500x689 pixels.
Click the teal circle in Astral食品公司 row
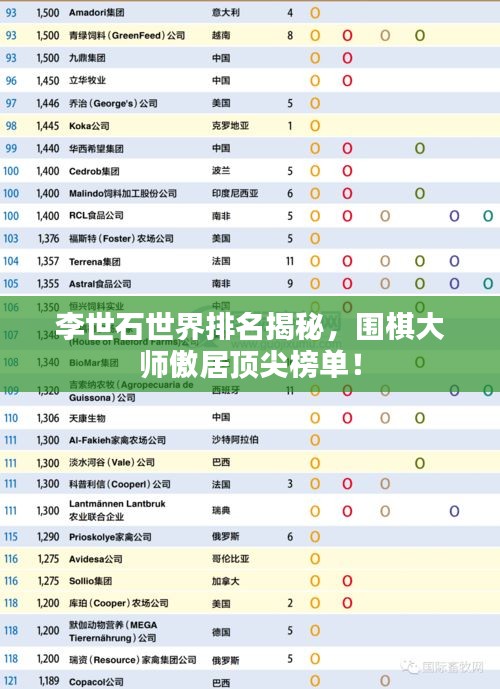(488, 283)
